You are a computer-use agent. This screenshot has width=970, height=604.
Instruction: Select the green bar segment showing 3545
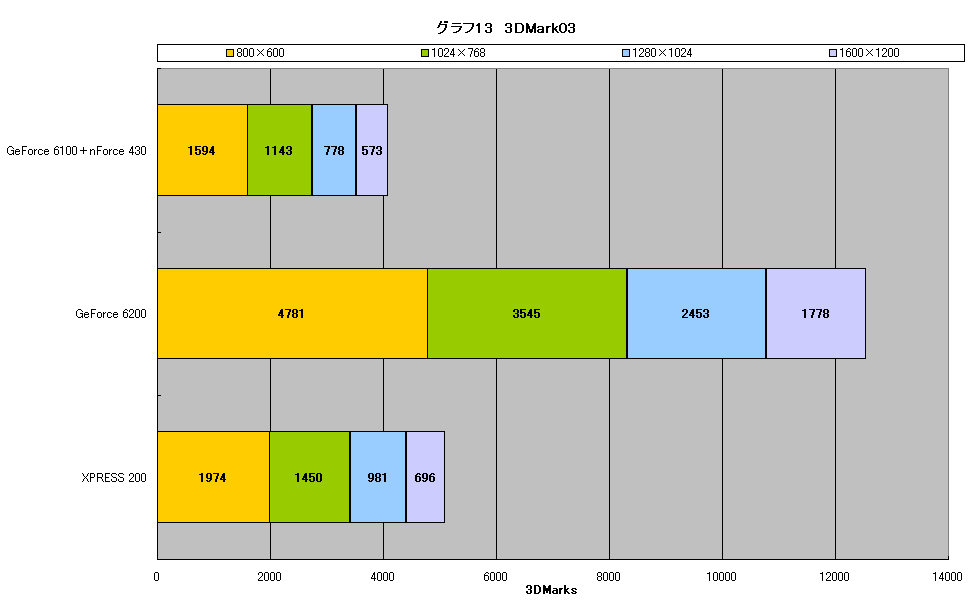coord(527,314)
